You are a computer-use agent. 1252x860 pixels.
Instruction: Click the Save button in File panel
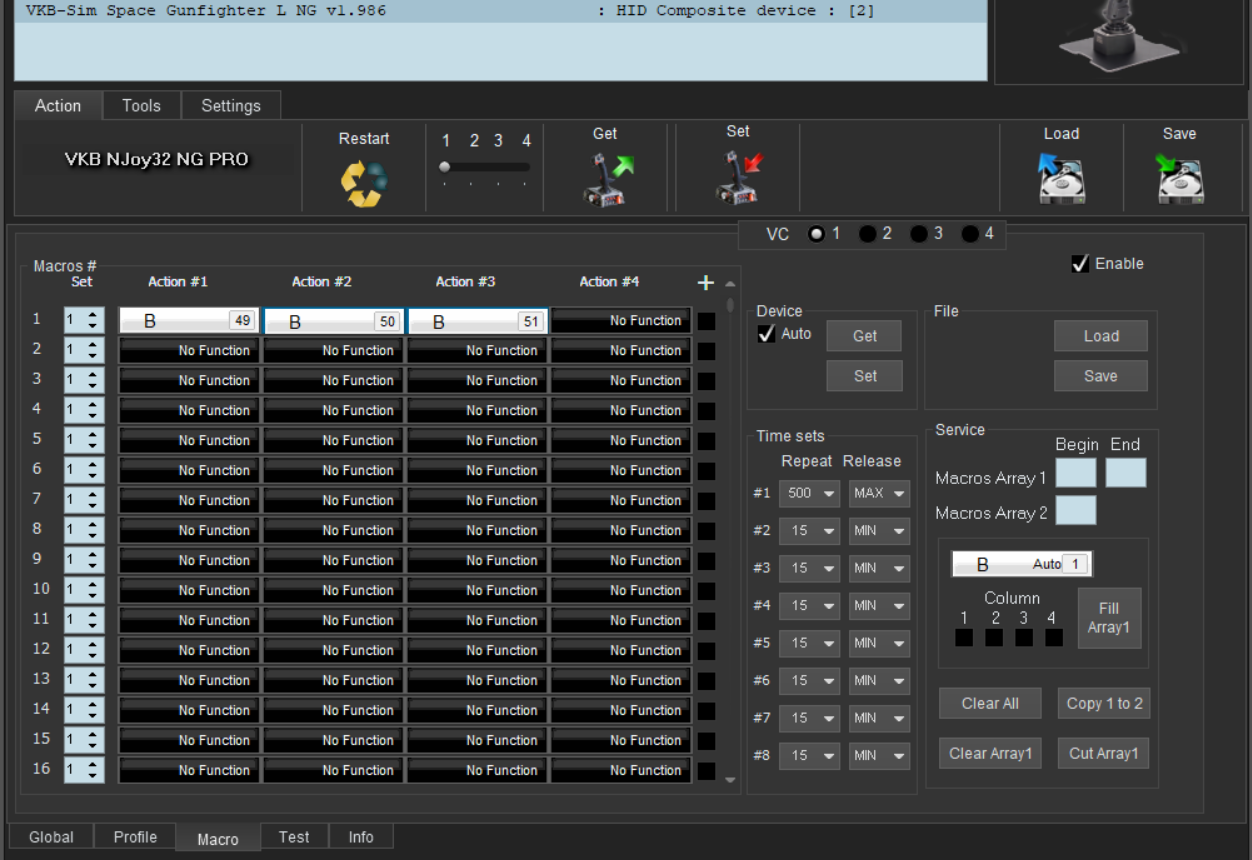pos(1101,376)
